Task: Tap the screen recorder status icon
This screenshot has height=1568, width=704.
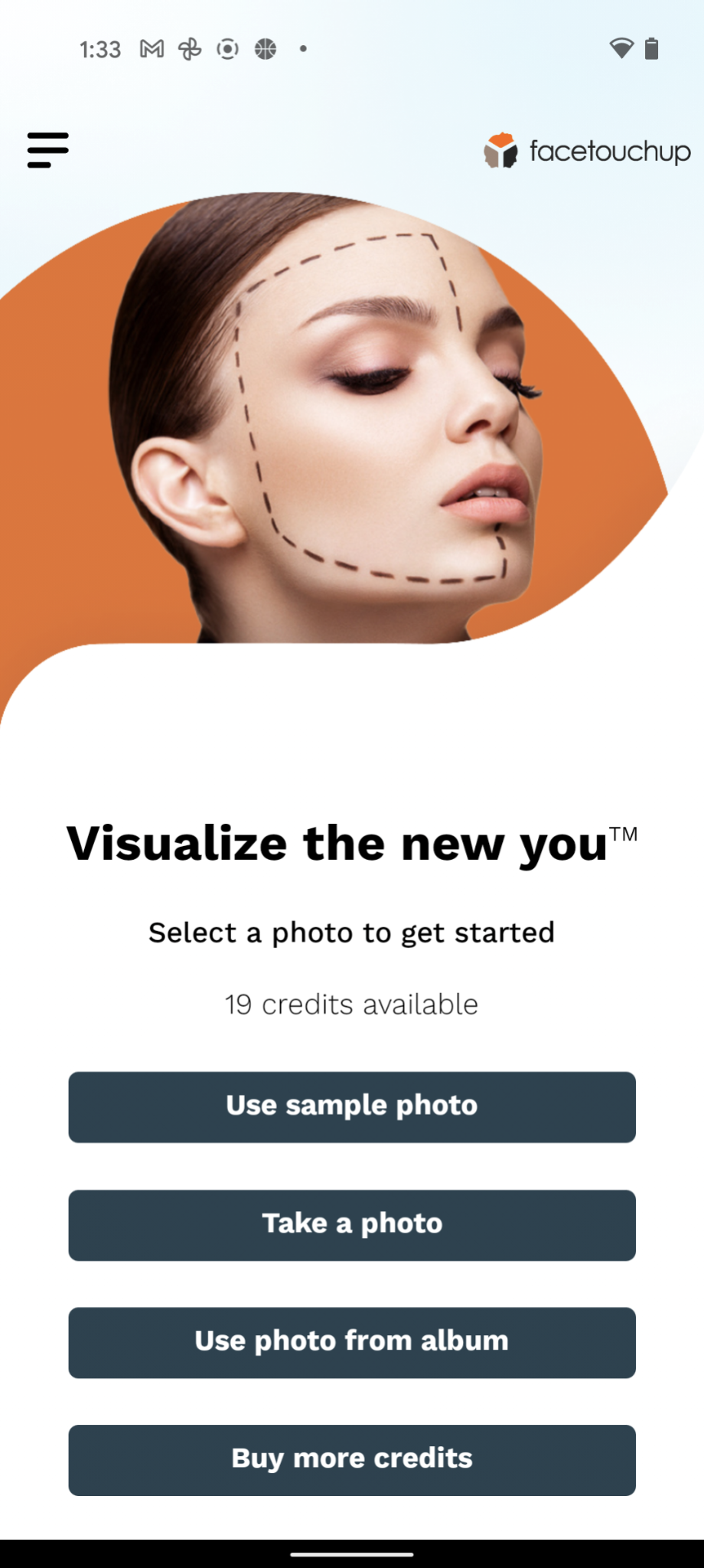Action: click(227, 49)
